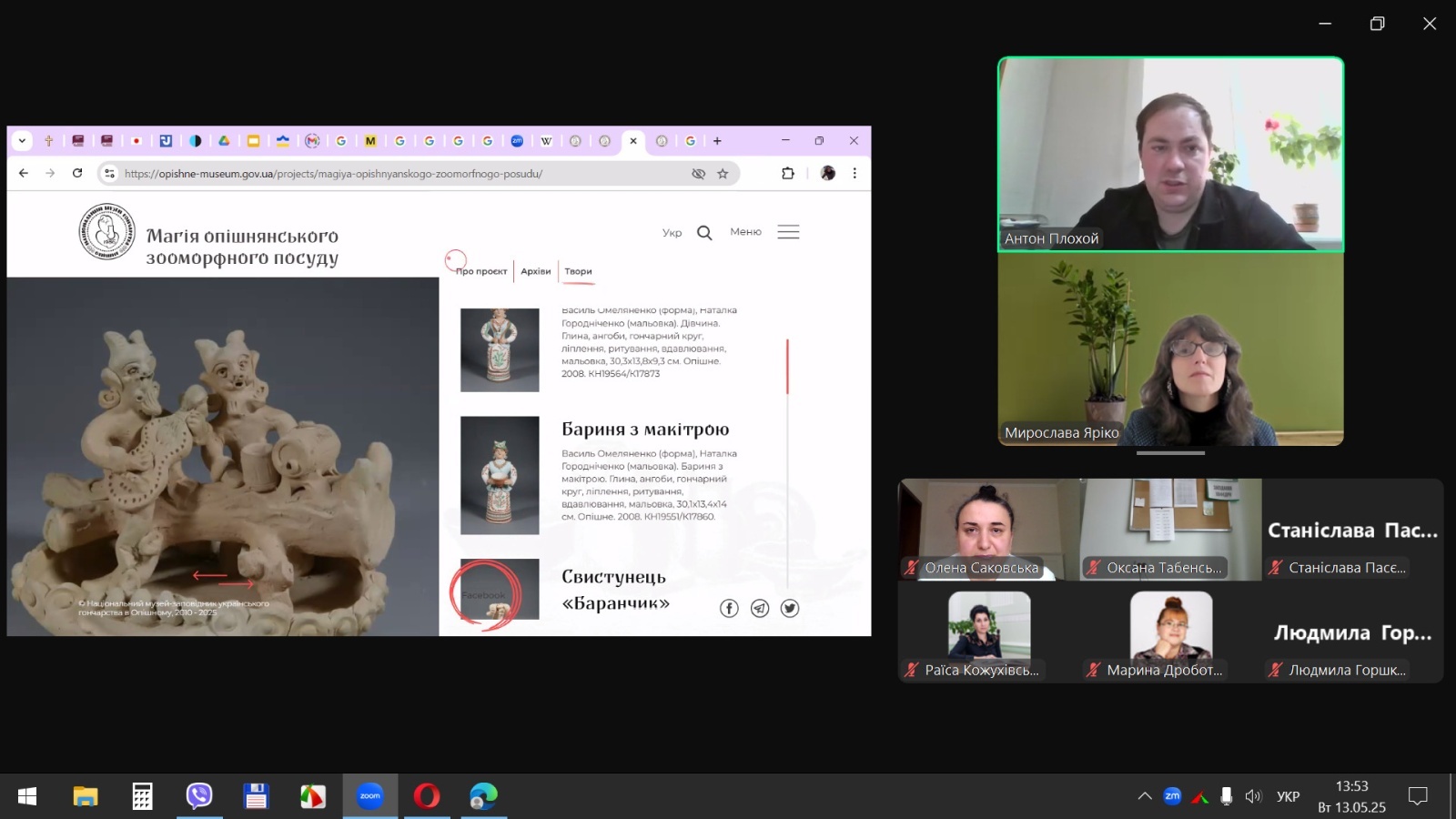
Task: Open Zoom app from taskbar
Action: point(370,796)
